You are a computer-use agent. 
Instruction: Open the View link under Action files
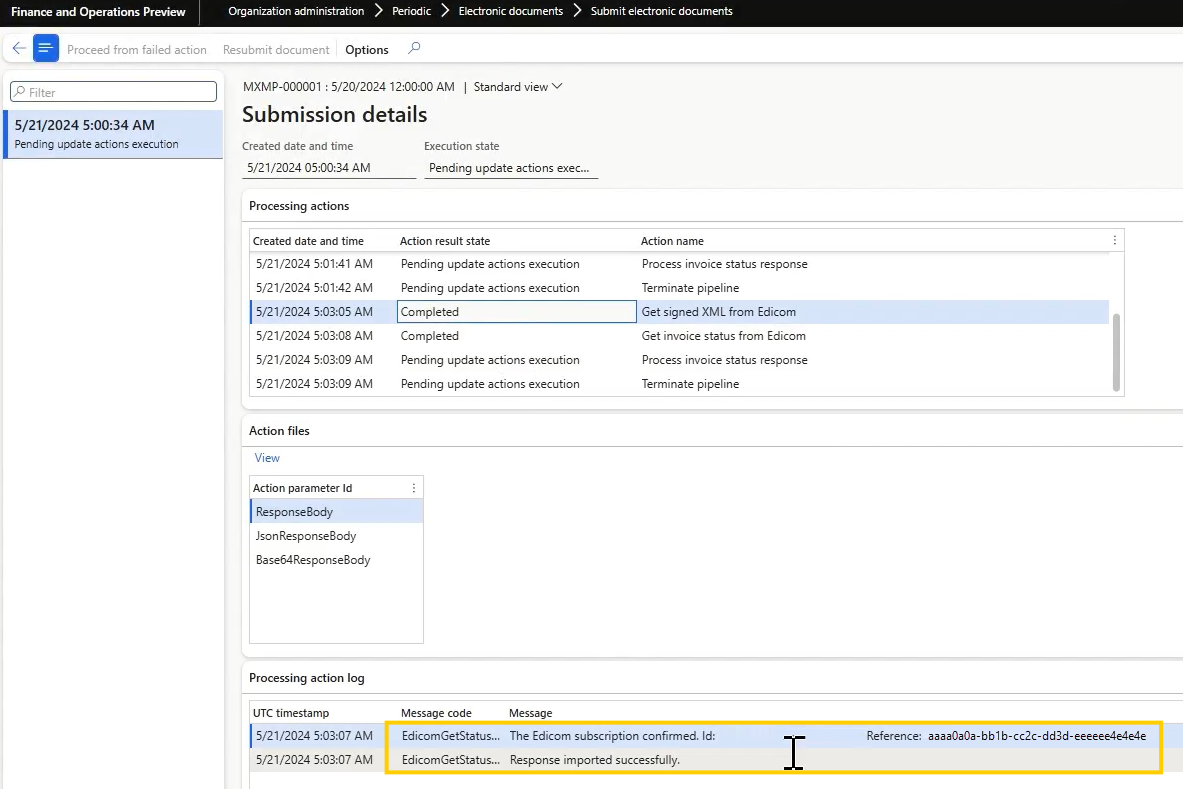click(x=266, y=457)
